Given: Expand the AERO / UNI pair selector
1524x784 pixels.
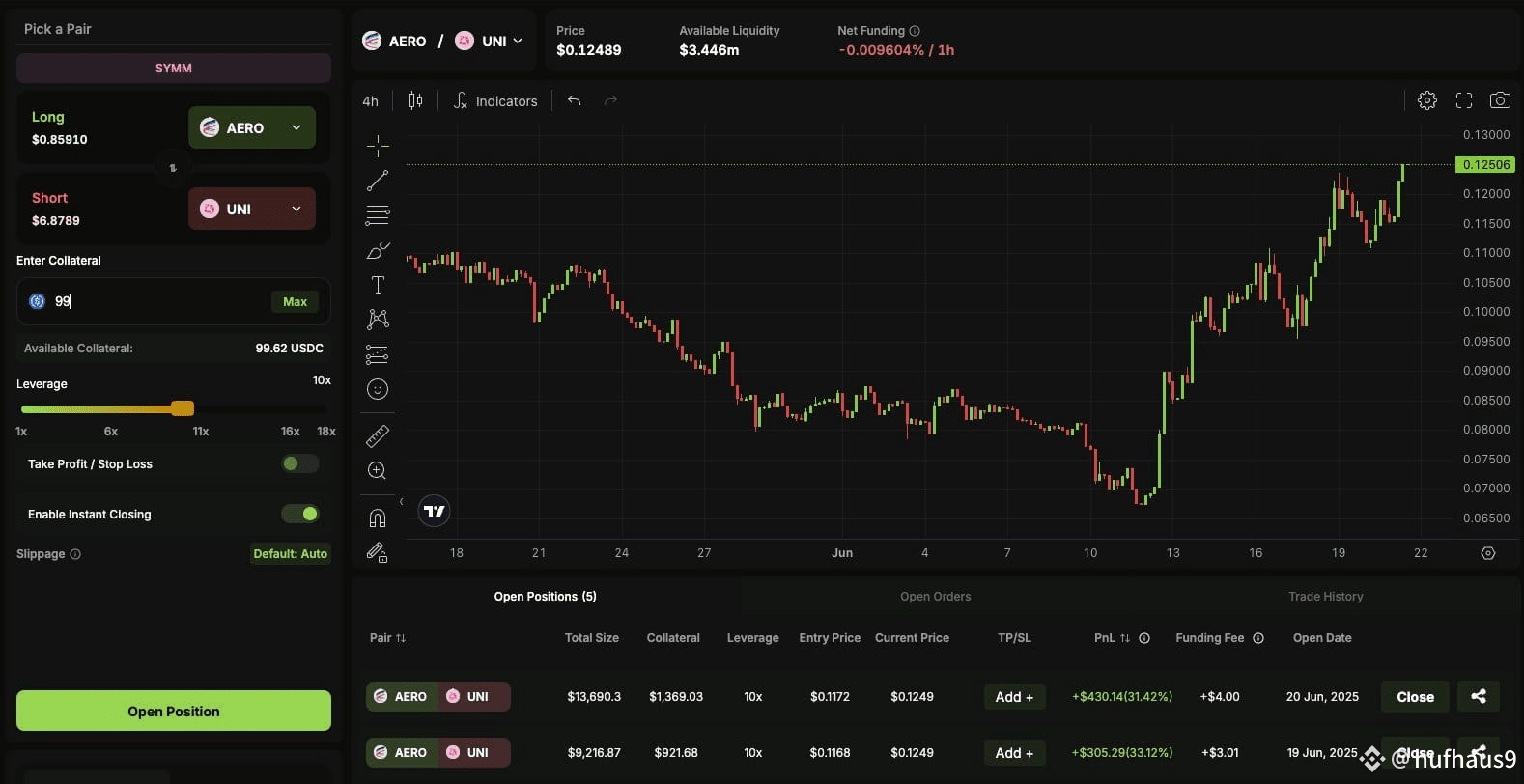Looking at the screenshot, I should click(x=442, y=41).
